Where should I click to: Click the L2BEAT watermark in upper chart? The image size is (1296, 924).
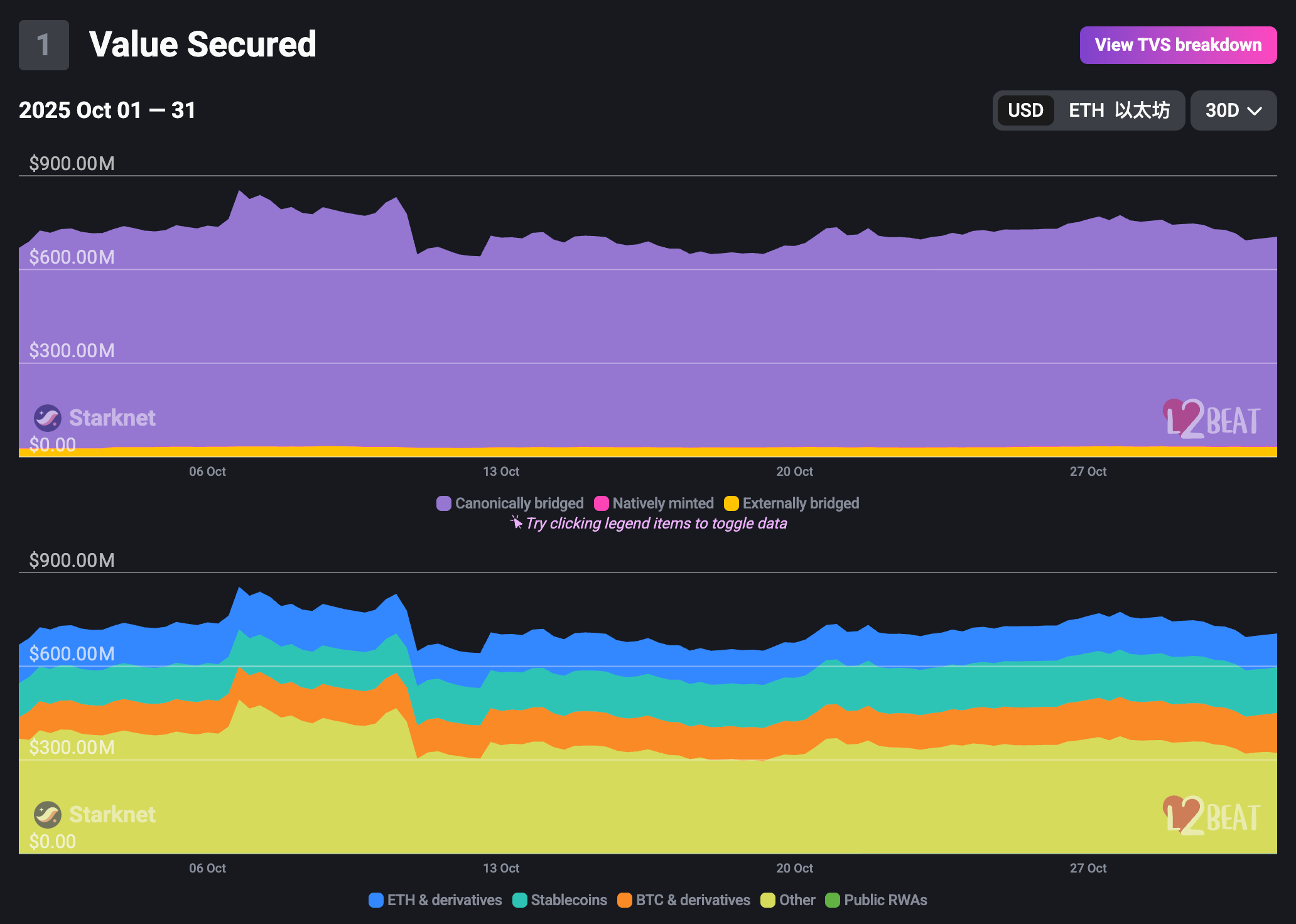[1211, 419]
